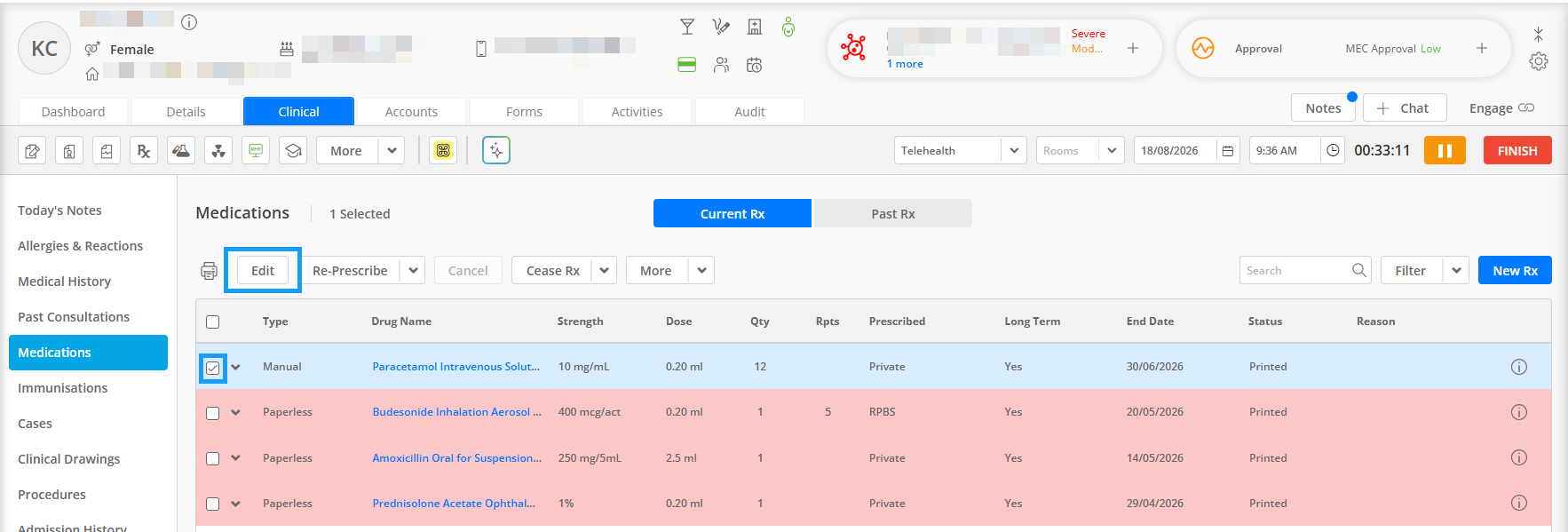Select the Past Rx tab
The height and width of the screenshot is (532, 1568).
pos(893,214)
